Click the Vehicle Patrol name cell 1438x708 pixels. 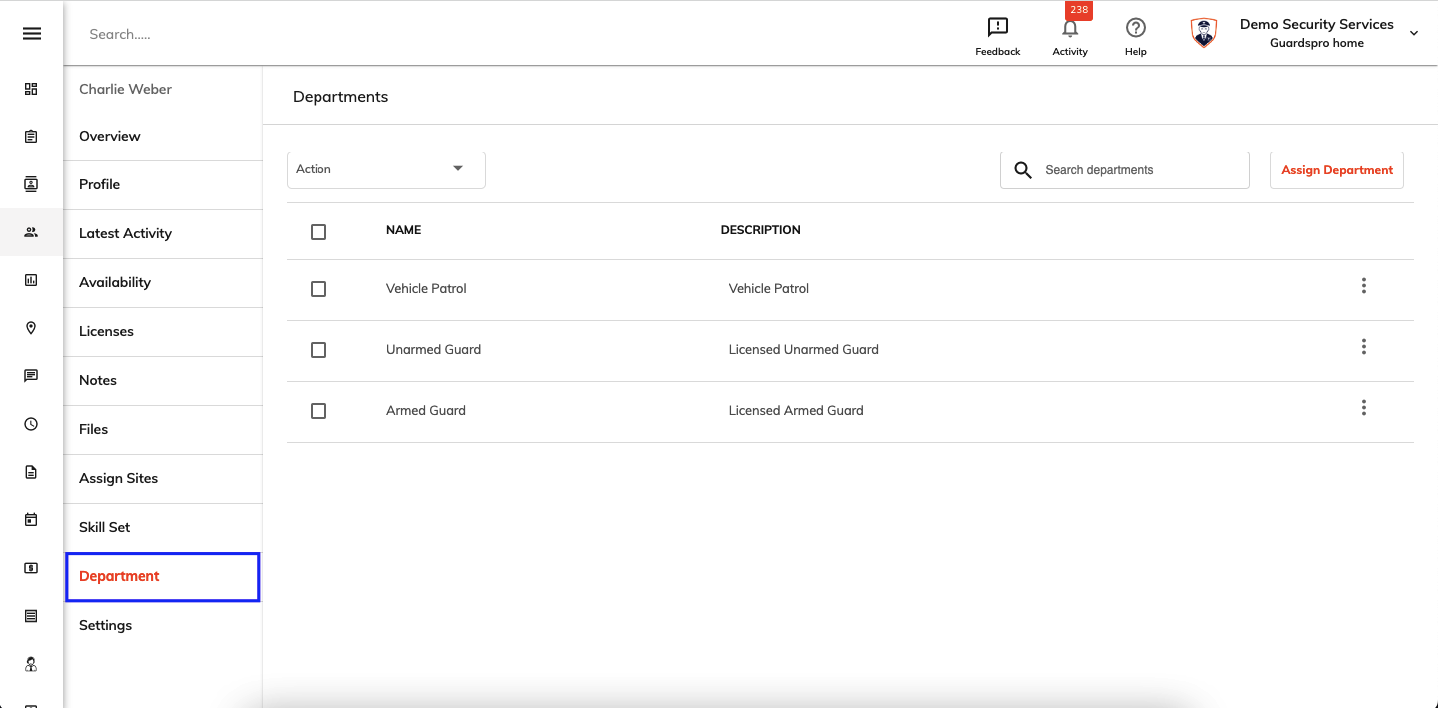click(426, 288)
